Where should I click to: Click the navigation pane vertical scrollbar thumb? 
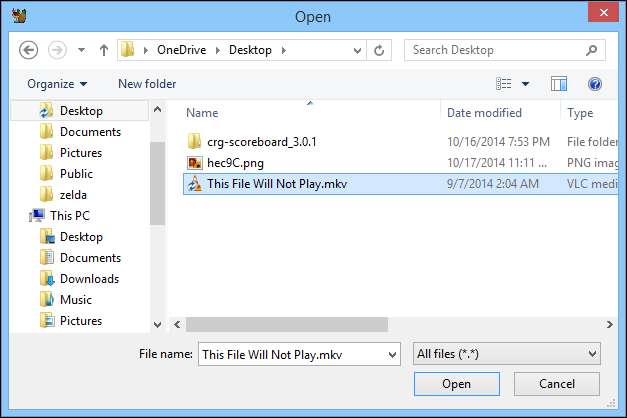click(x=158, y=183)
